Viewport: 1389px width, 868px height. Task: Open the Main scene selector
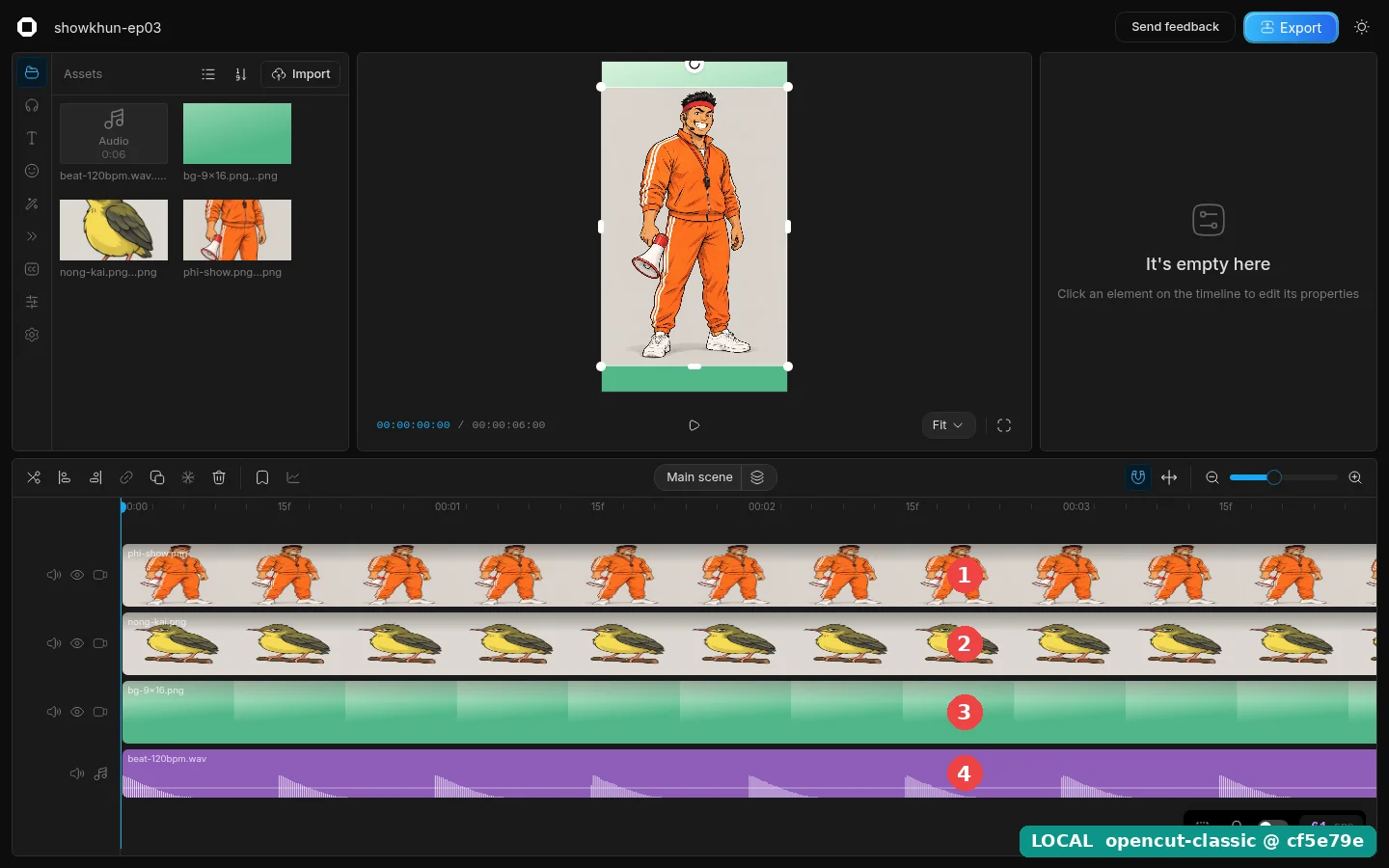(699, 477)
